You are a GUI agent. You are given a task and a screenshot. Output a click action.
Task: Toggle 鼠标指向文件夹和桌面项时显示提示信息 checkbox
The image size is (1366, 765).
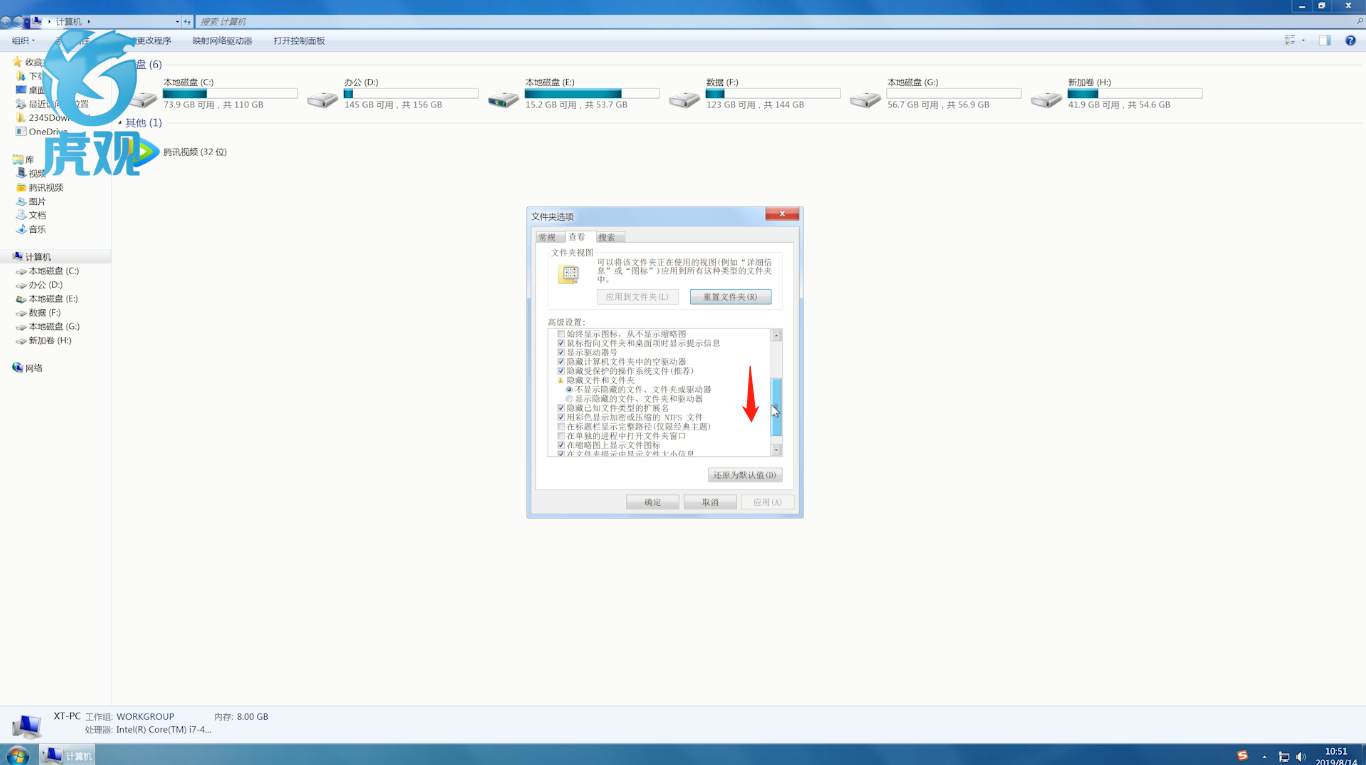click(561, 343)
